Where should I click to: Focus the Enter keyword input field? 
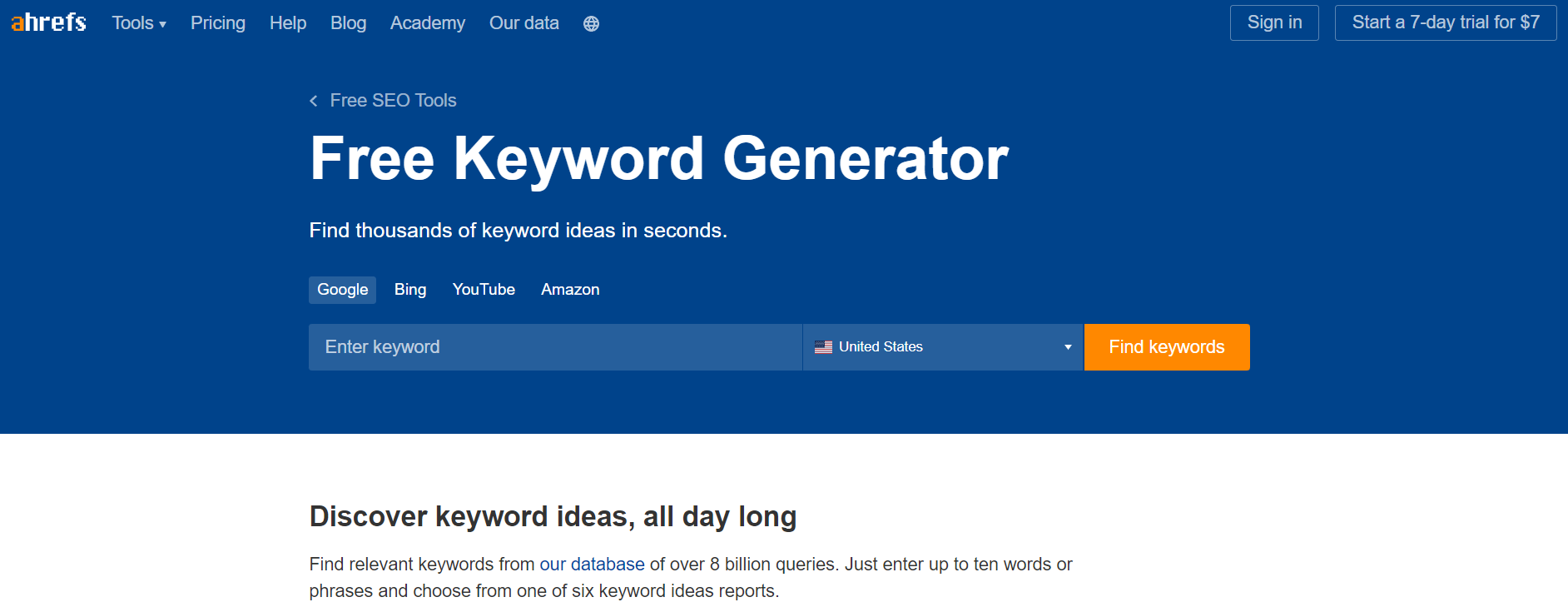pos(555,347)
